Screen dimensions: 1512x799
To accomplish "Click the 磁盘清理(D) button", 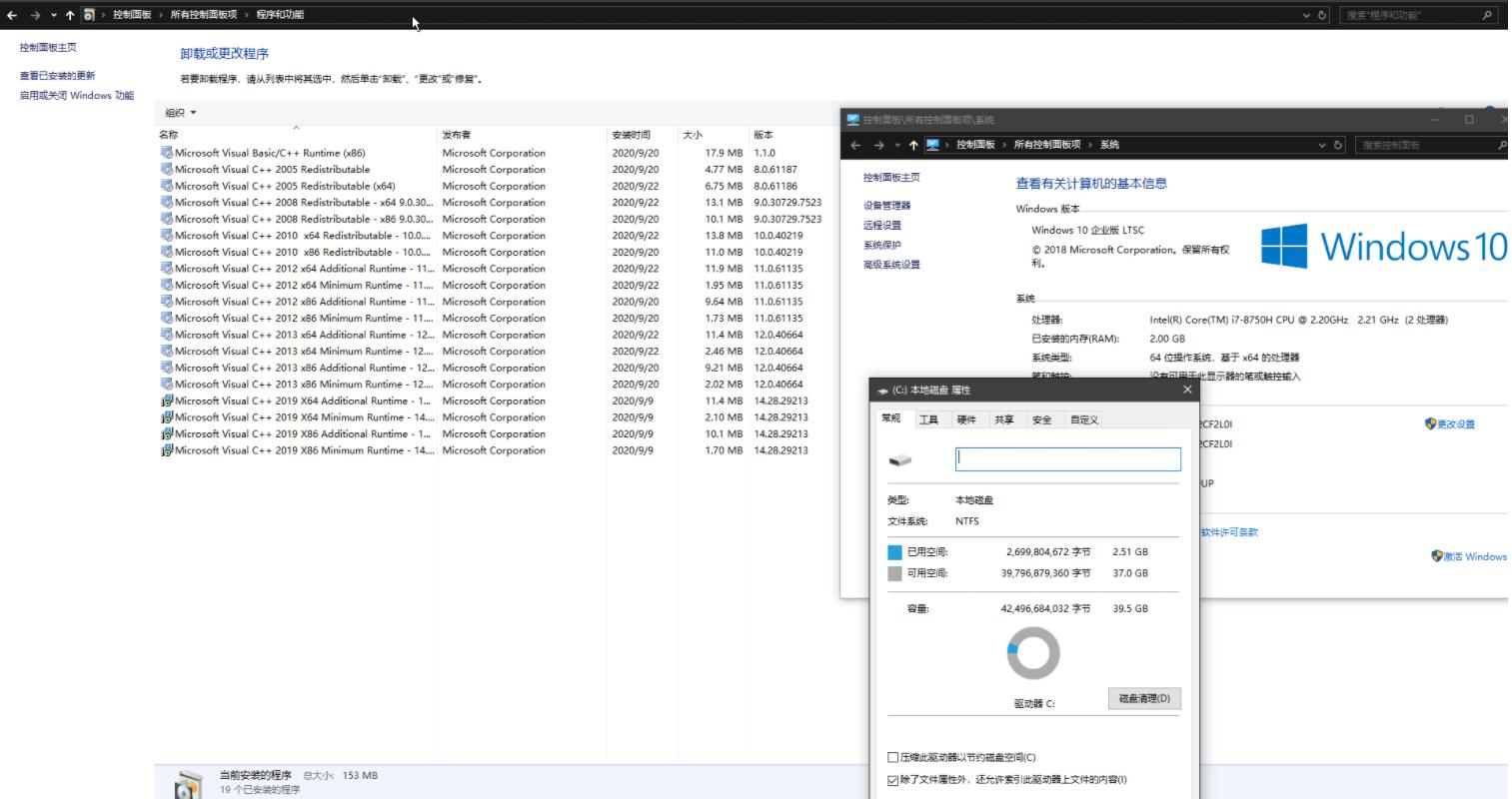I will pyautogui.click(x=1144, y=698).
